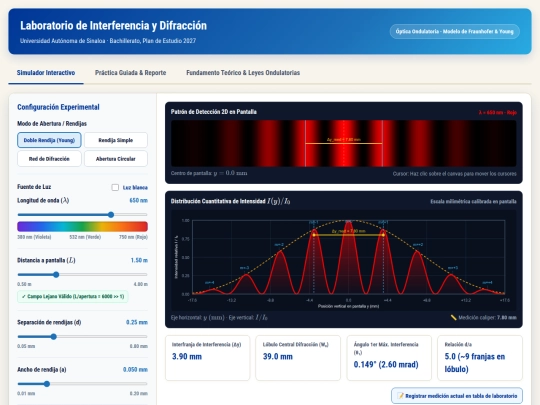Click the λ = 650 nm Rojo label
This screenshot has height=405, width=540.
click(497, 112)
